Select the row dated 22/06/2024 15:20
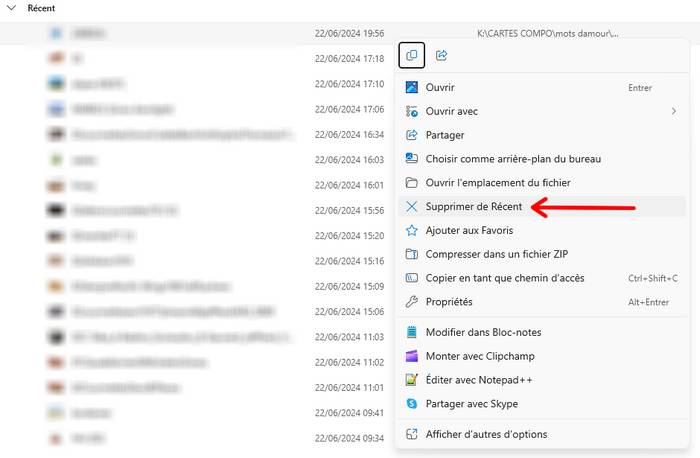Image resolution: width=700 pixels, height=458 pixels. point(196,236)
